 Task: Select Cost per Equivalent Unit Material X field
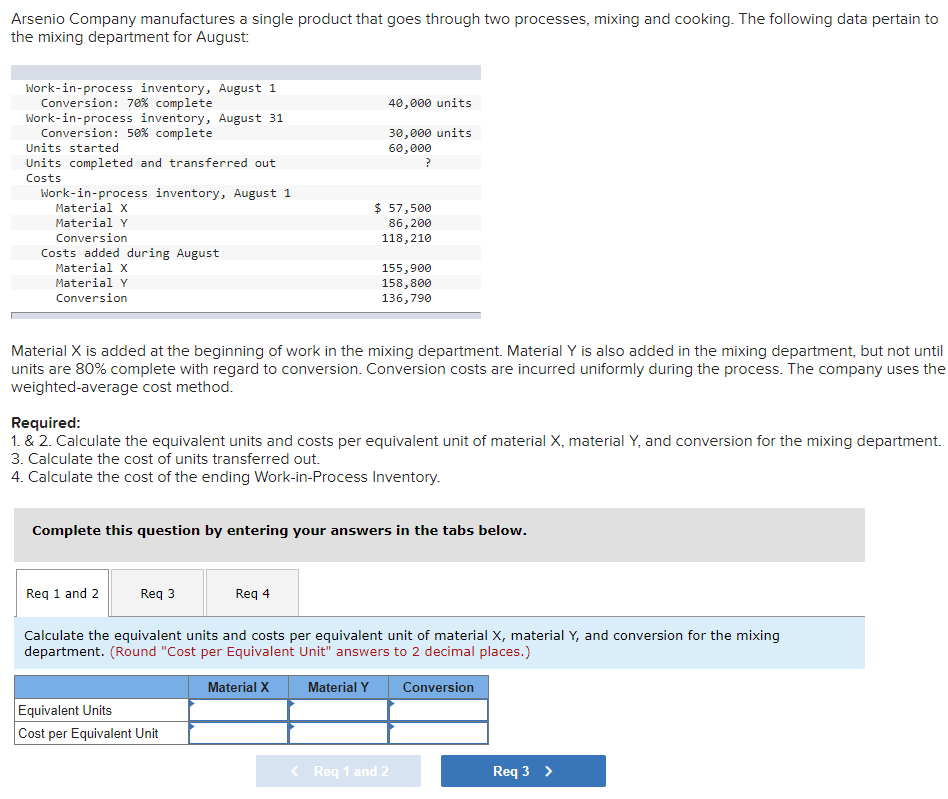coord(238,733)
